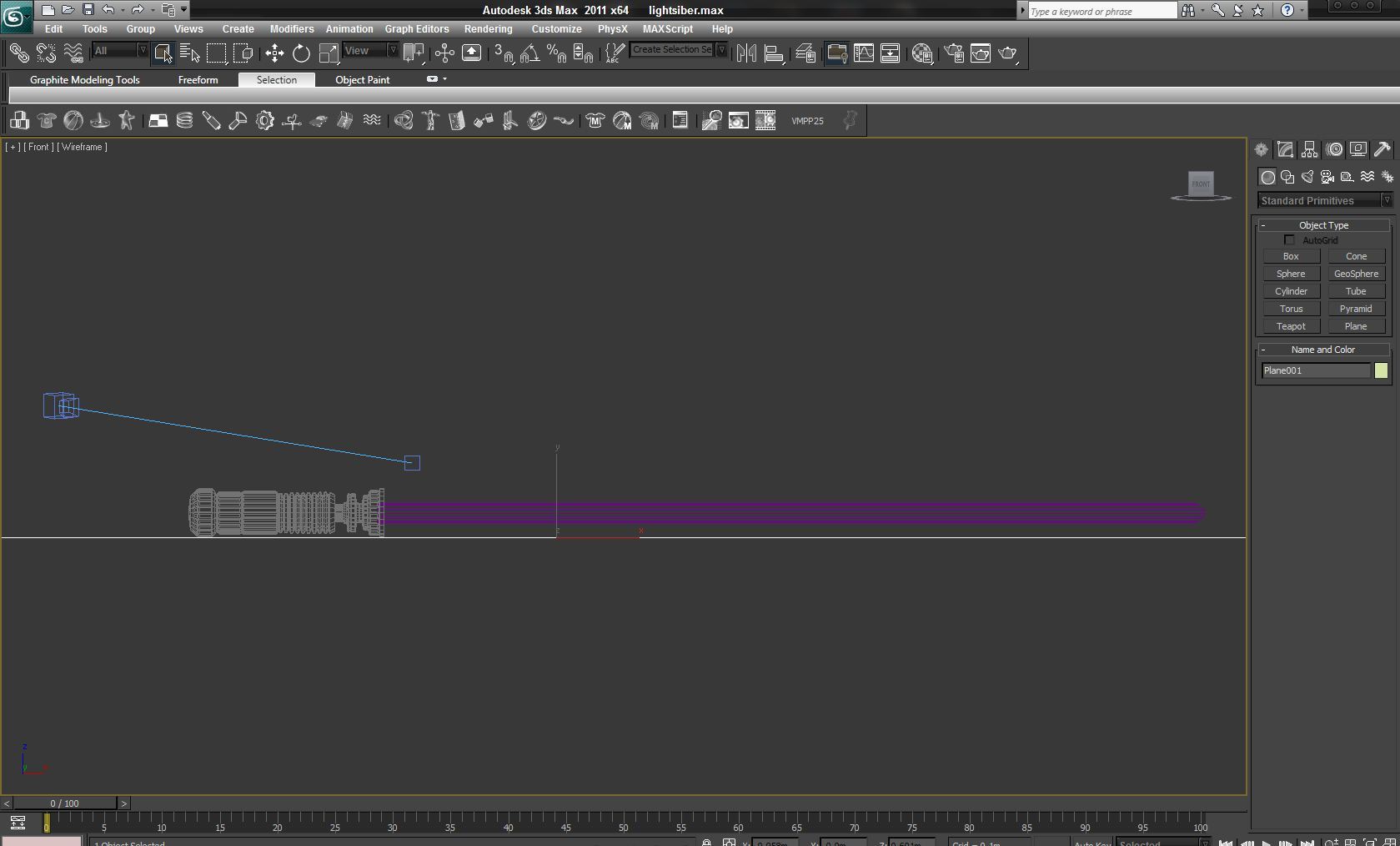Open the Curve Editor

click(863, 53)
